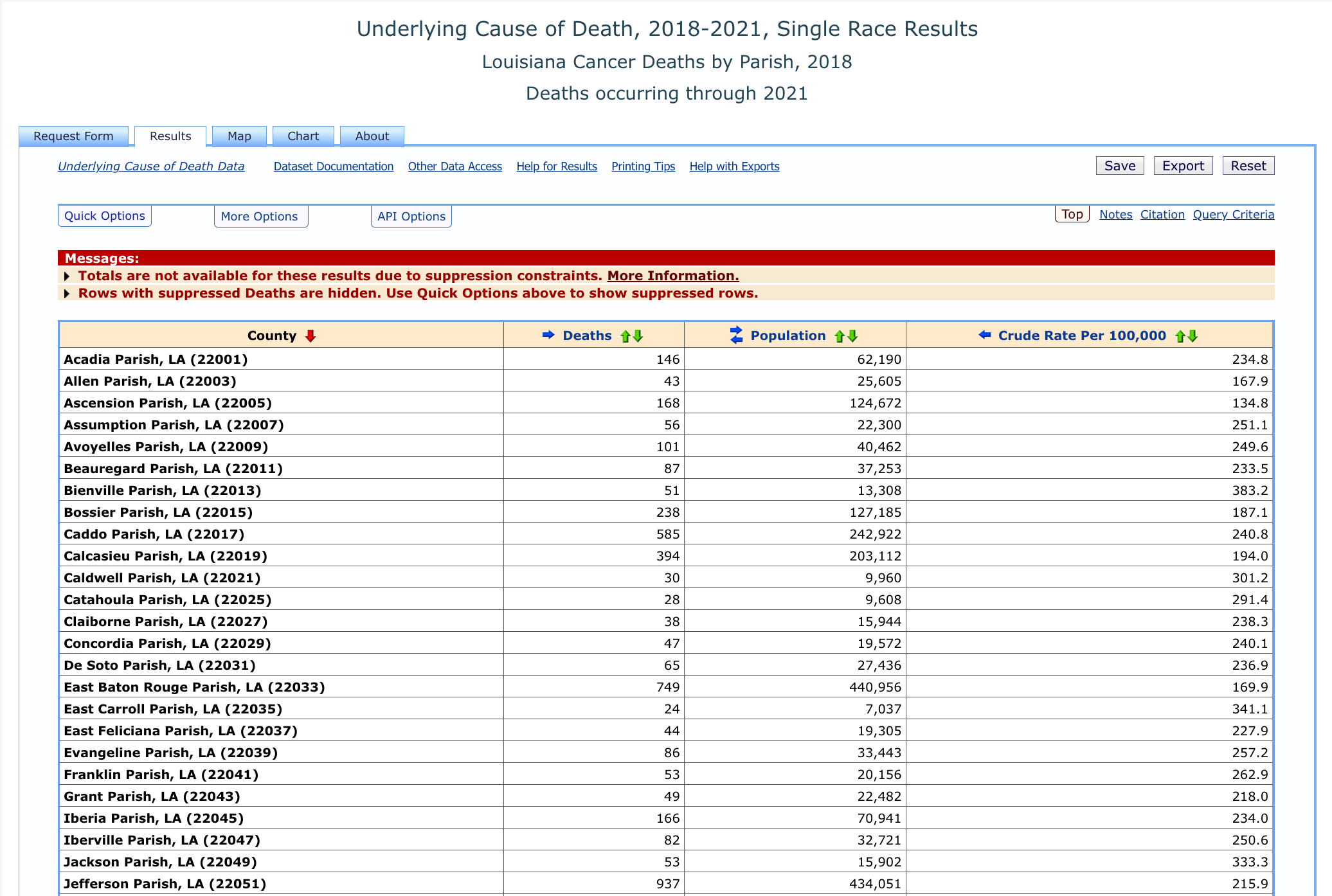Click the Population column header text
The width and height of the screenshot is (1332, 896).
coord(788,336)
